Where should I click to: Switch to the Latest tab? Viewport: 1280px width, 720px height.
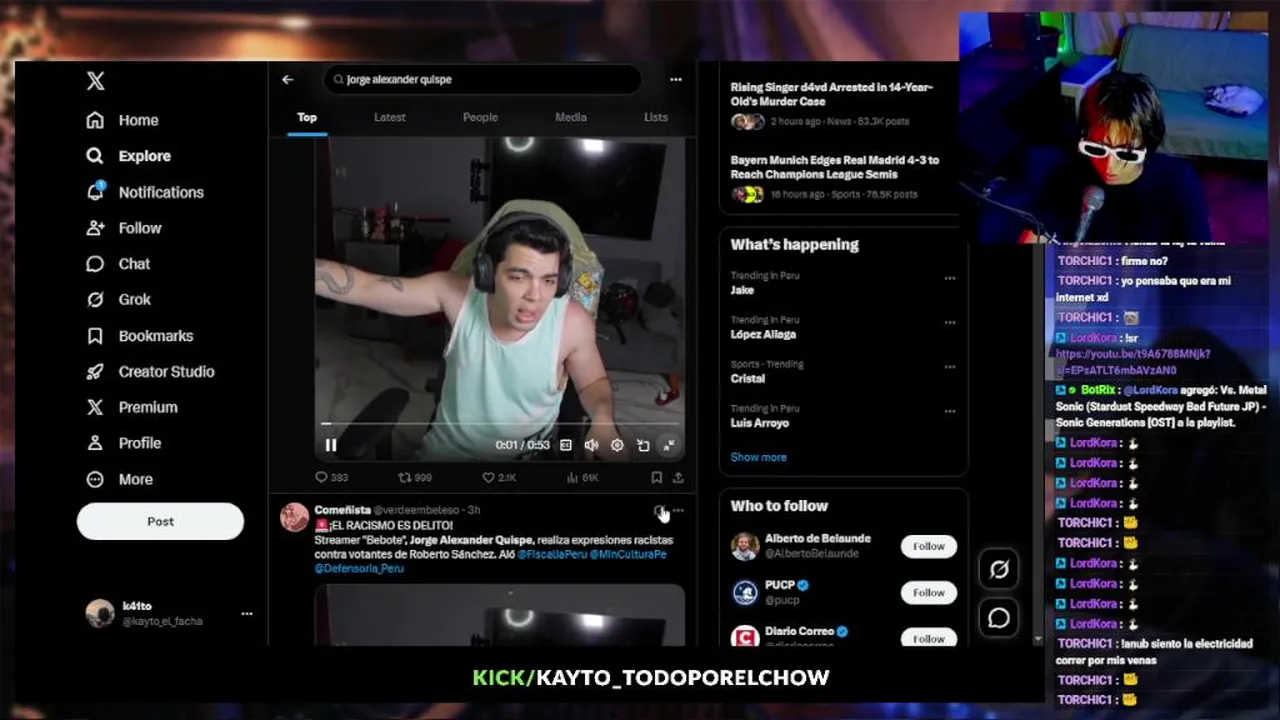390,117
